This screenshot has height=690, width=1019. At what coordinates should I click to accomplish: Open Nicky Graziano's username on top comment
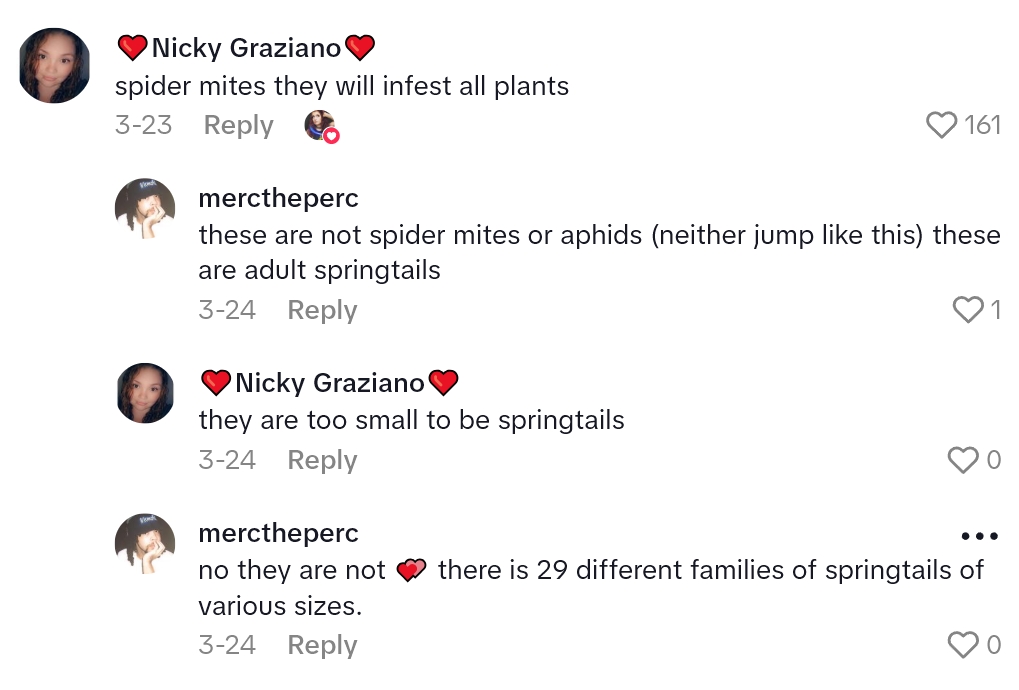pos(246,47)
